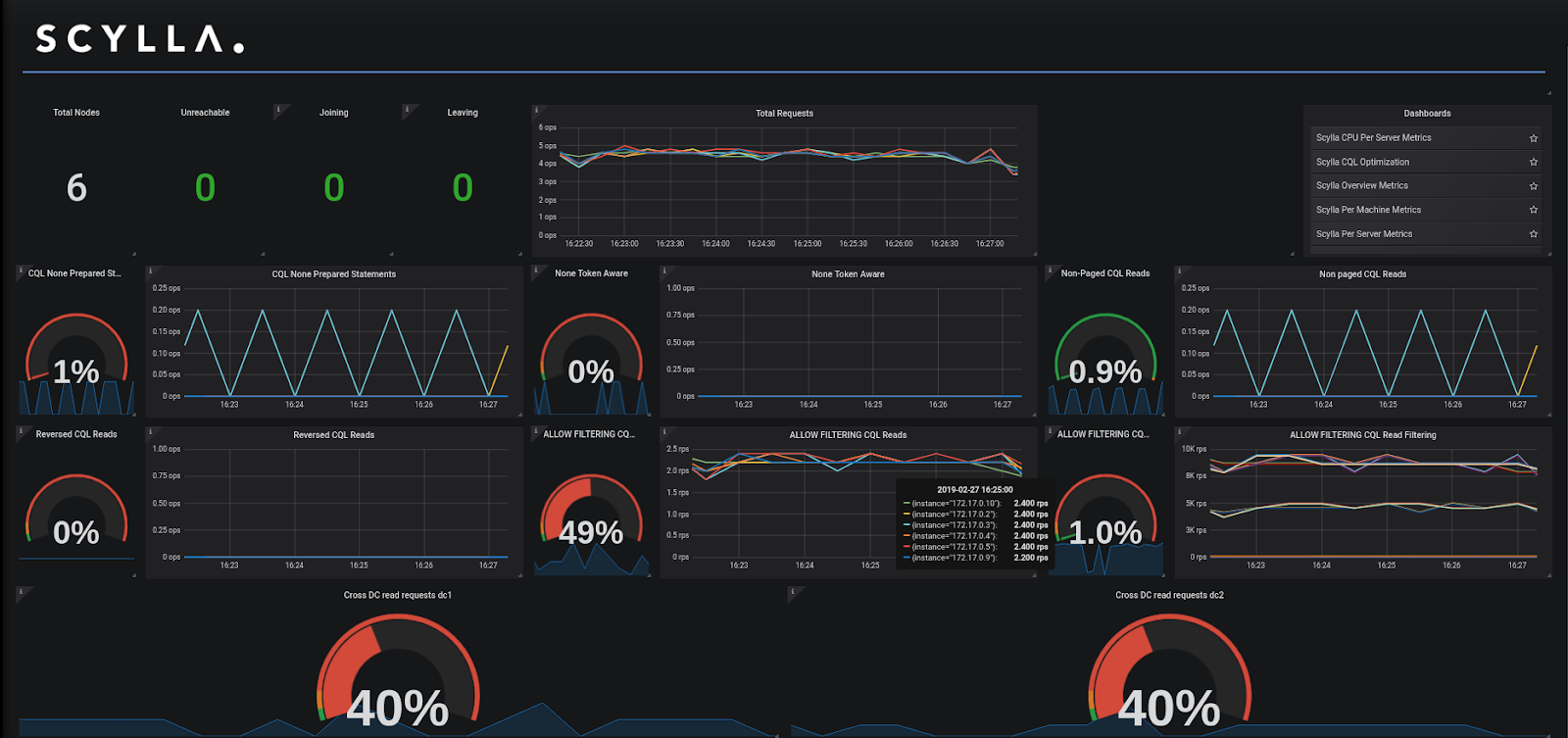Open Cross DC read requests dc1 title menu
1568x738 pixels.
(x=397, y=595)
